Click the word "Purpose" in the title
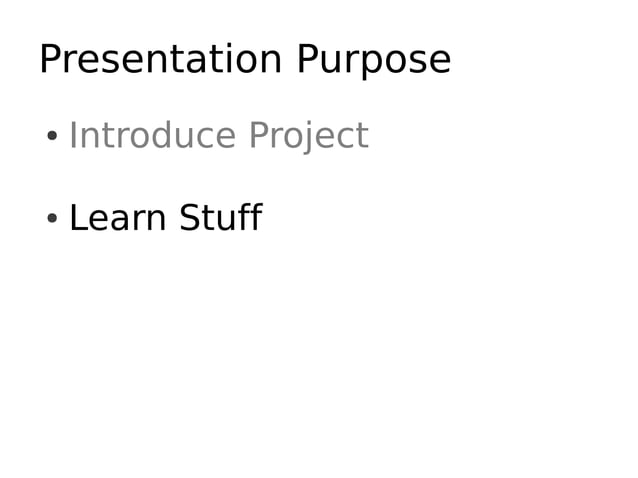The height and width of the screenshot is (478, 638). click(373, 62)
